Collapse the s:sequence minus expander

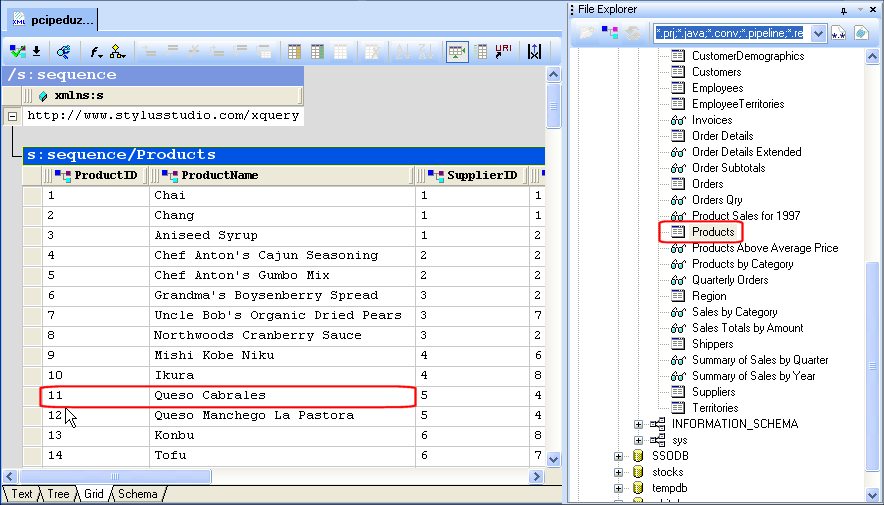[x=12, y=117]
